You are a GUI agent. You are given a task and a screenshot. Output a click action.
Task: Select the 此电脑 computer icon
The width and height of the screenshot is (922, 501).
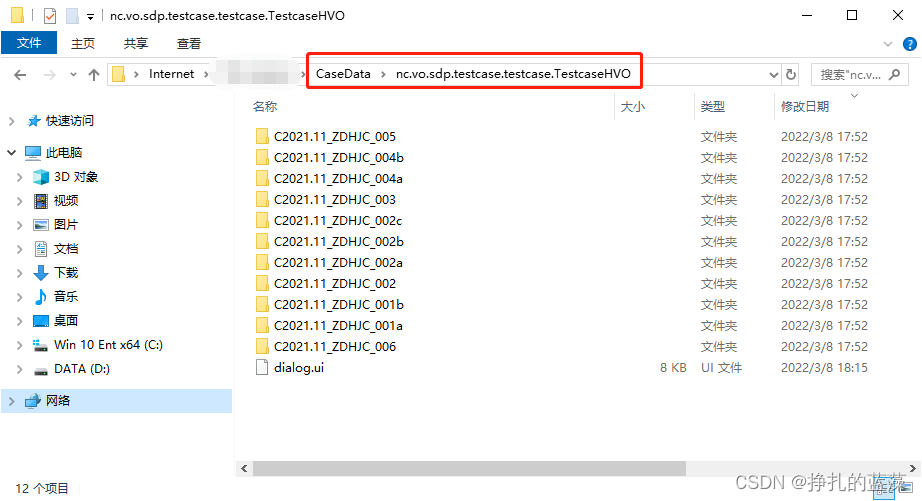(33, 153)
